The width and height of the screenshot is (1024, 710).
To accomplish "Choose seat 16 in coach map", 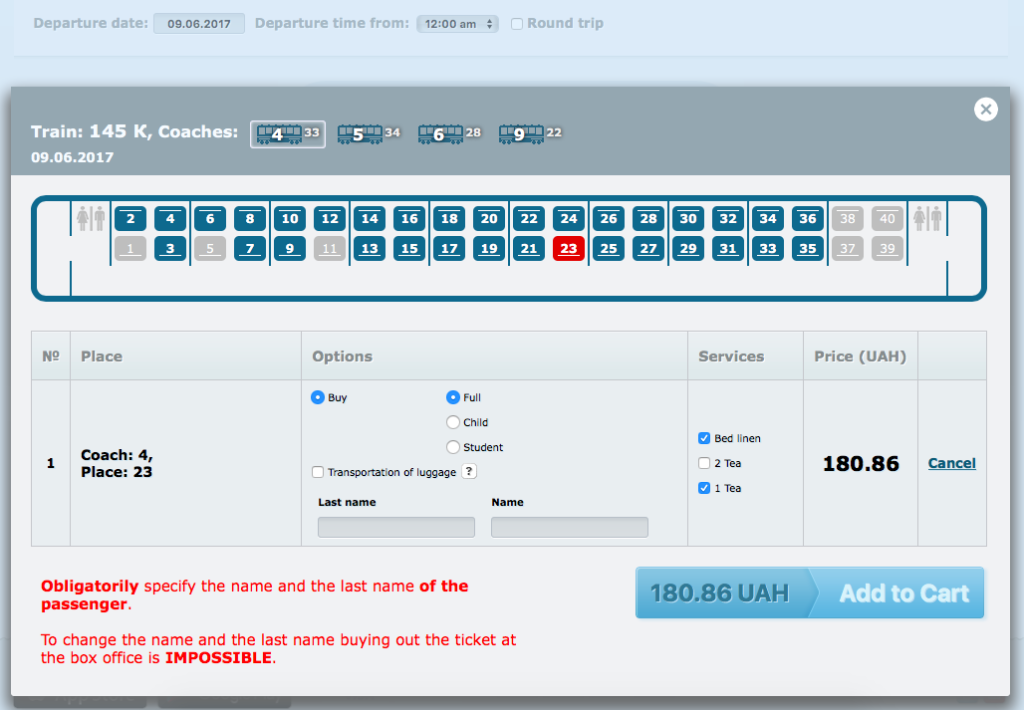I will [x=409, y=219].
